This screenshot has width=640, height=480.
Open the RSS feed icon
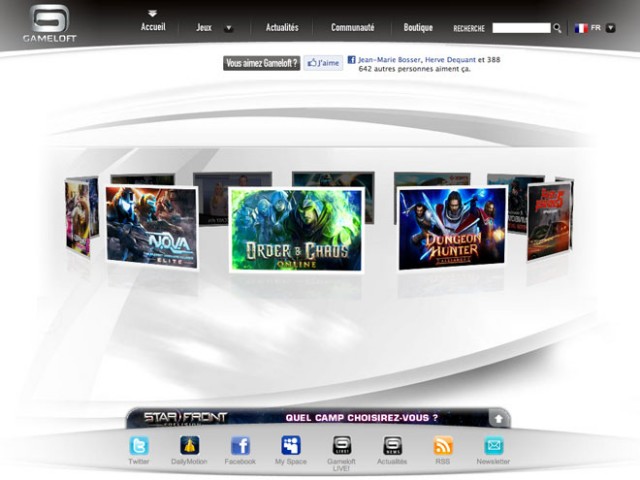[443, 445]
